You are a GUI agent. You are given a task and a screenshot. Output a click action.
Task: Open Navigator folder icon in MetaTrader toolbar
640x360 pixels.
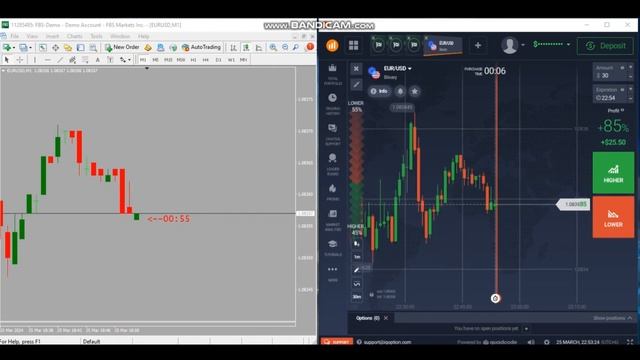68,48
